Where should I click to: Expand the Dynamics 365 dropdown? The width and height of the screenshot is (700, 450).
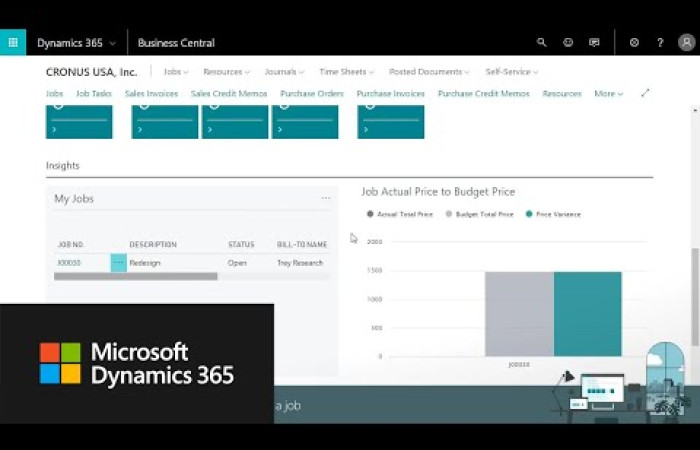click(76, 43)
